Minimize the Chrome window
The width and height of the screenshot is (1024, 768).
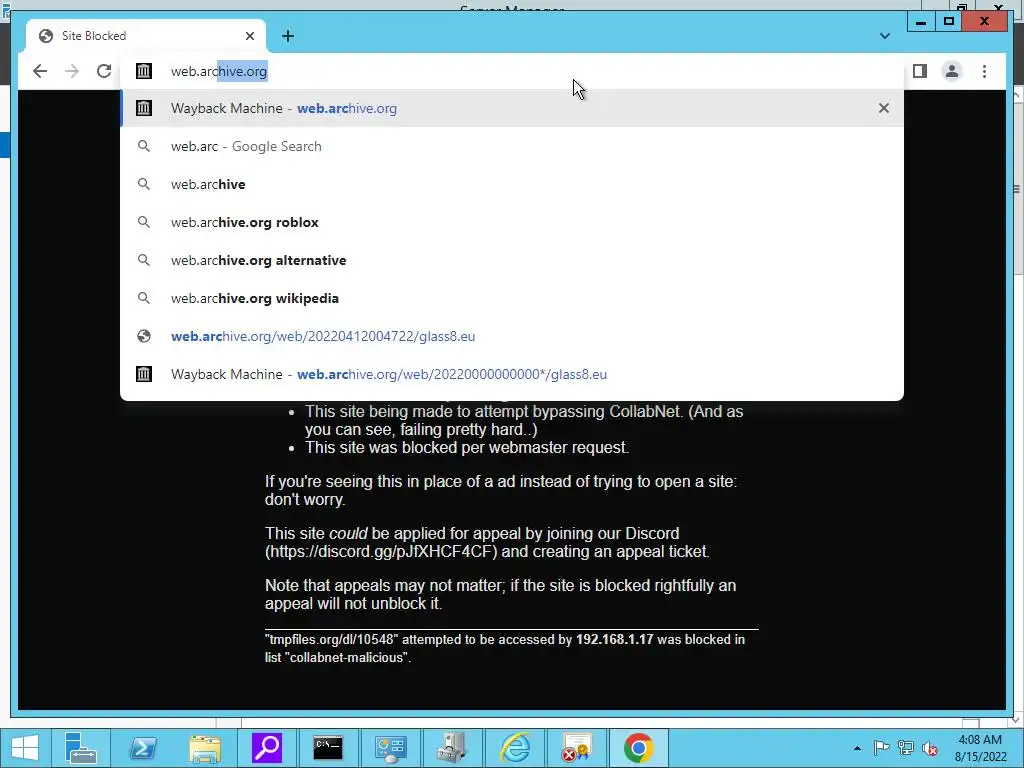tap(921, 22)
